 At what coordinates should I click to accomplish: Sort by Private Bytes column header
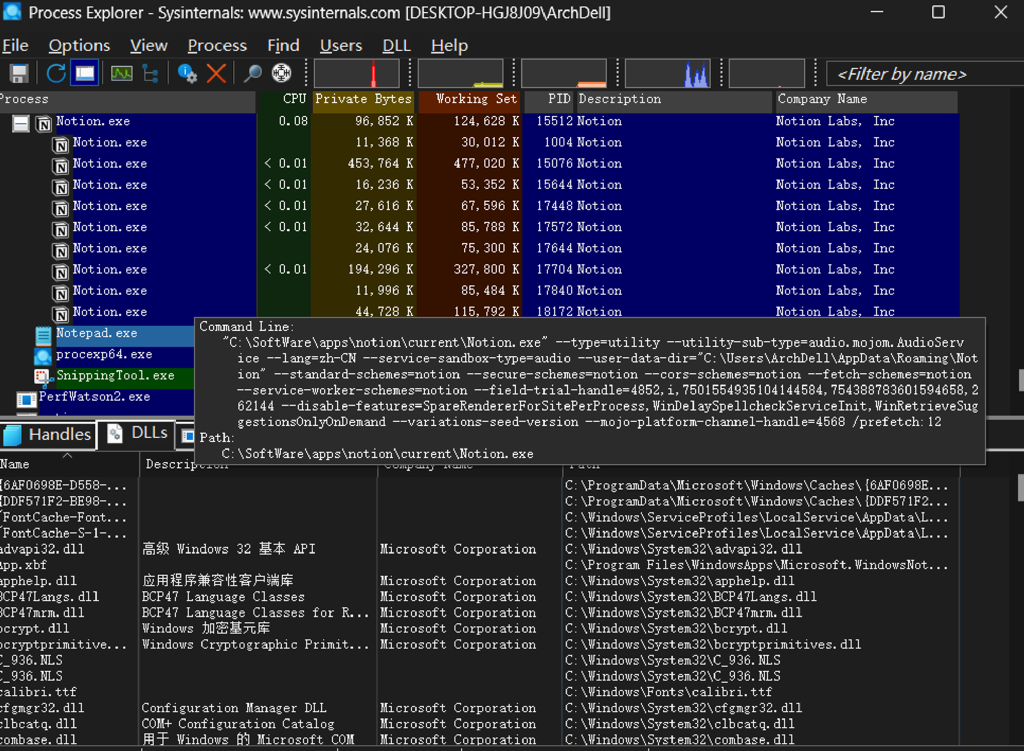[363, 99]
